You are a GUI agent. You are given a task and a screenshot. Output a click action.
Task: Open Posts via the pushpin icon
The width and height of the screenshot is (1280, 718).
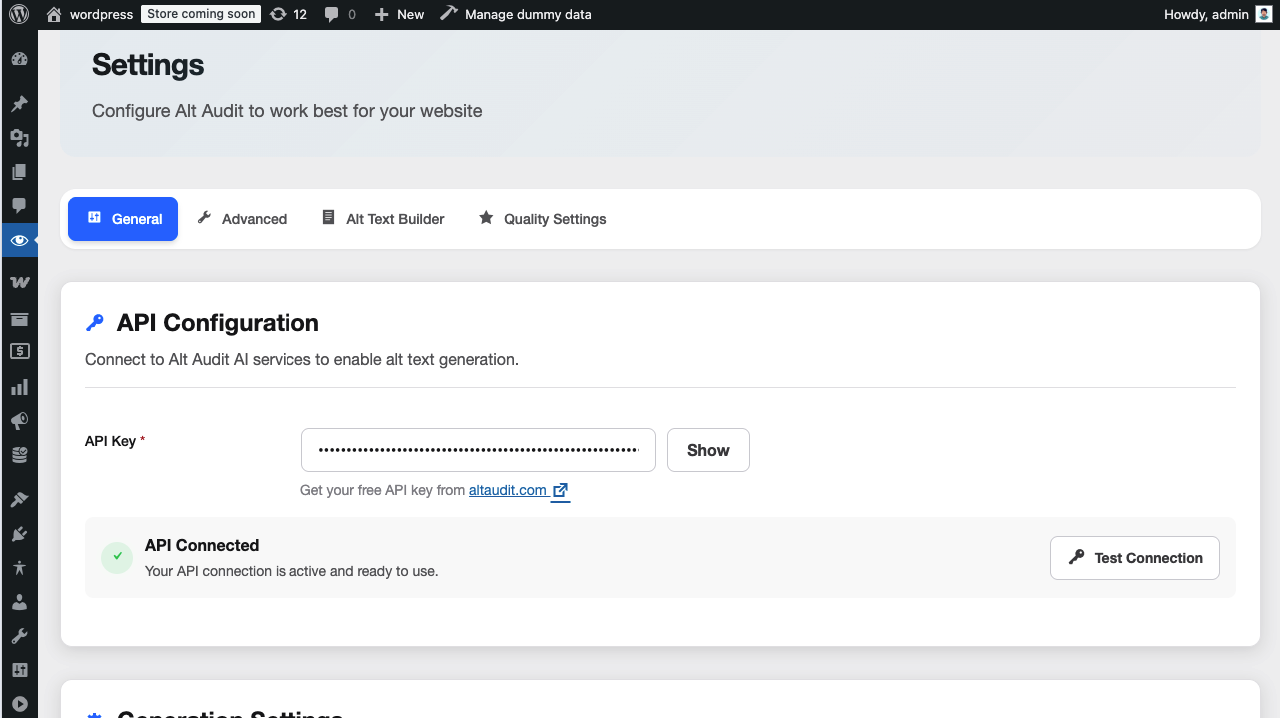click(x=19, y=104)
